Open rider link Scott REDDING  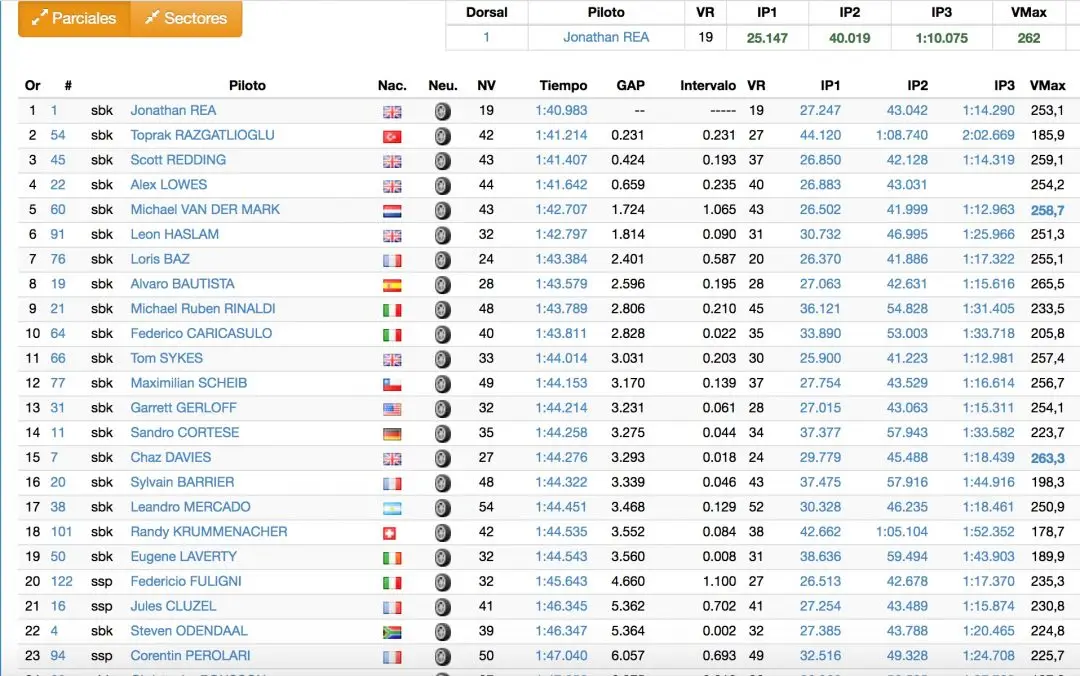point(178,160)
